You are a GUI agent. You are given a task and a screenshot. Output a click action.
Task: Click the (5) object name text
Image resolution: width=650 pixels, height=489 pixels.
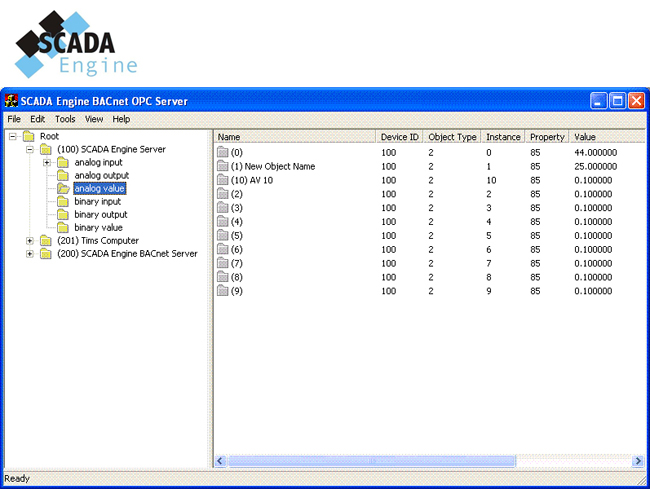pyautogui.click(x=237, y=235)
